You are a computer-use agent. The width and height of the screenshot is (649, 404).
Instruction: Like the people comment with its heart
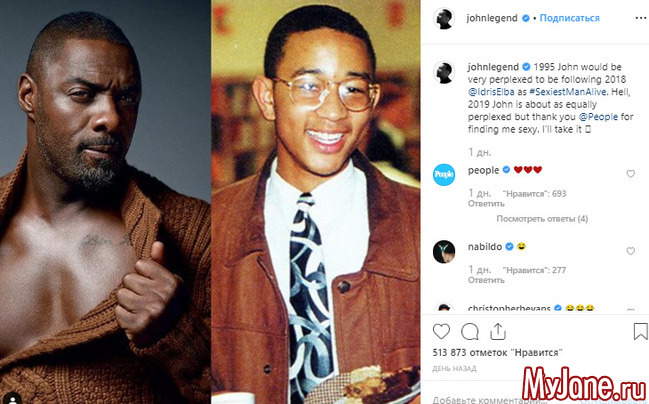click(x=630, y=174)
